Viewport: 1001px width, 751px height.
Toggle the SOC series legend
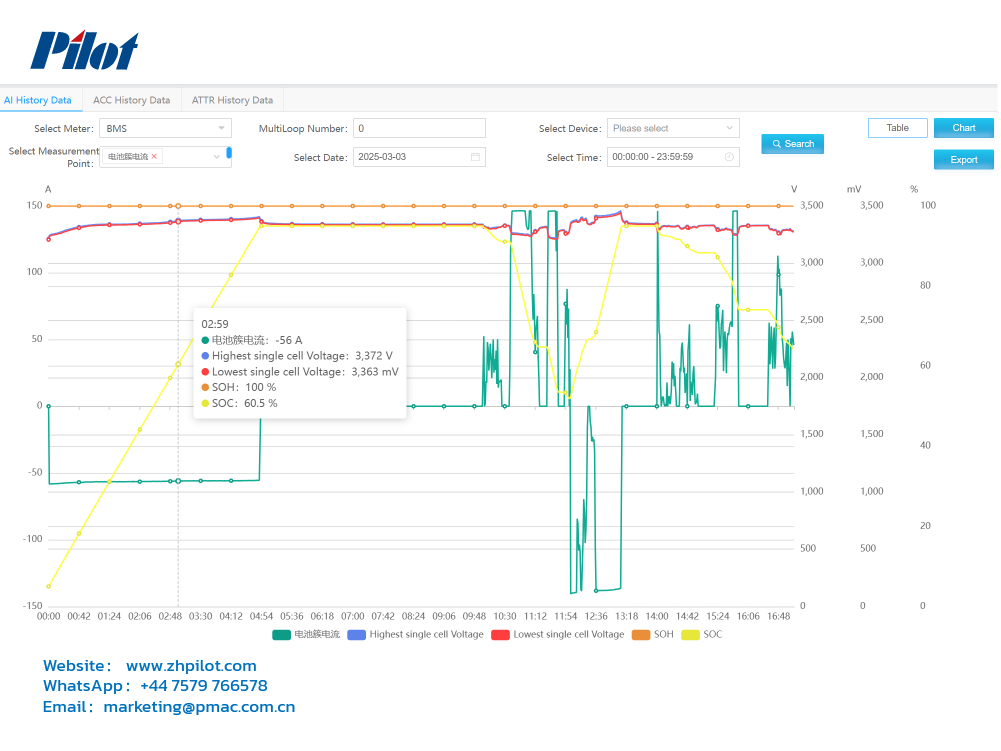tap(702, 635)
